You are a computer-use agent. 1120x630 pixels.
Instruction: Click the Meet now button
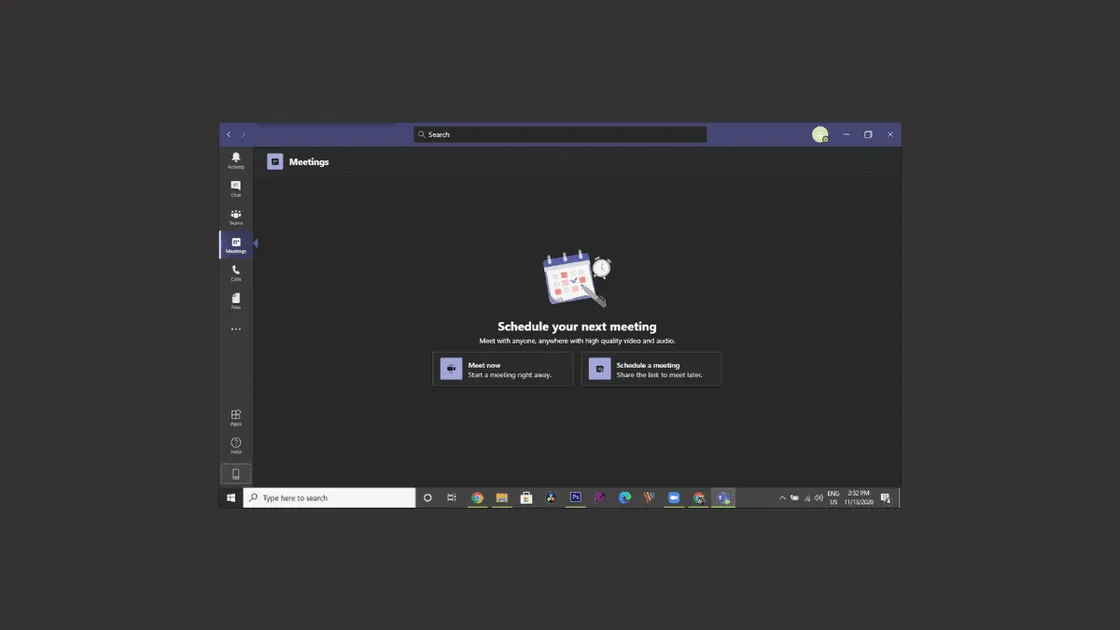503,368
